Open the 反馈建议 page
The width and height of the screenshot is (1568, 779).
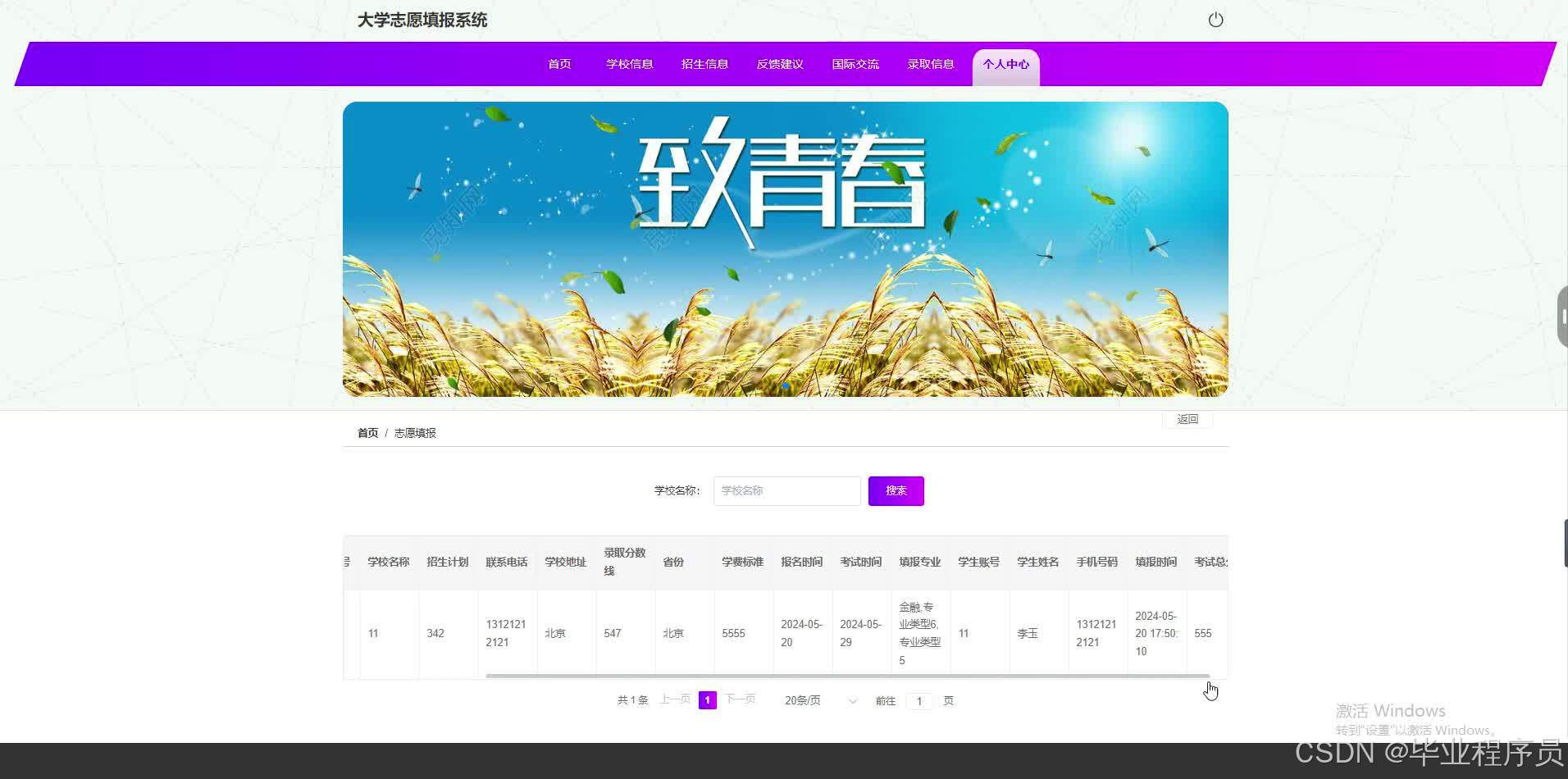pyautogui.click(x=779, y=64)
